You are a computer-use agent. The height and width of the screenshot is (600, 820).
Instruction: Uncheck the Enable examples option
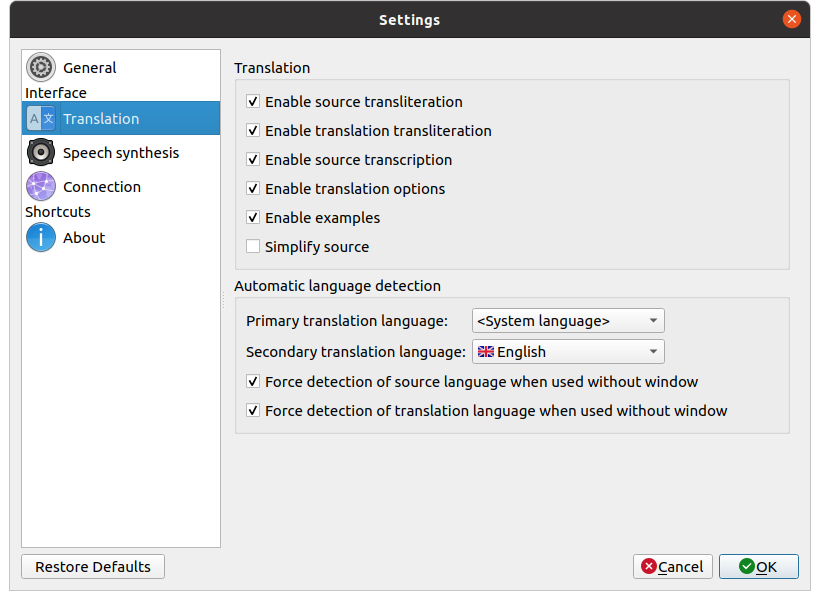pos(254,218)
